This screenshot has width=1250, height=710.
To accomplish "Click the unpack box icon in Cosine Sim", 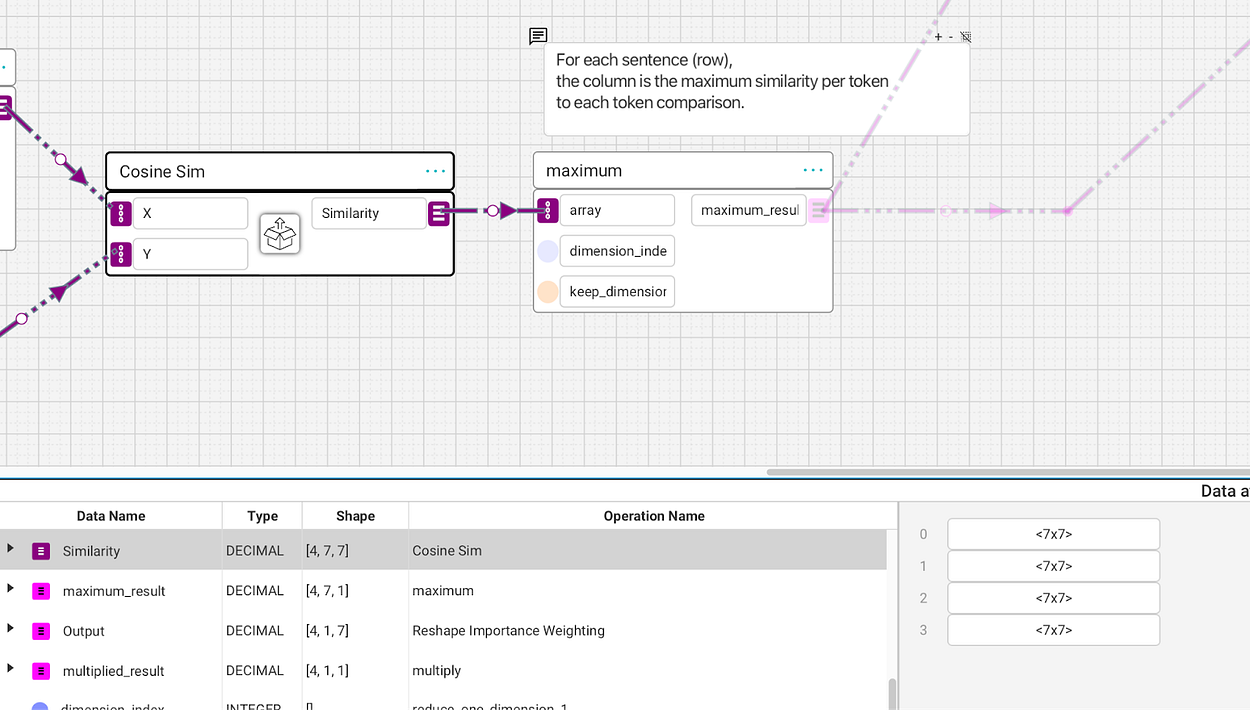I will [x=280, y=233].
